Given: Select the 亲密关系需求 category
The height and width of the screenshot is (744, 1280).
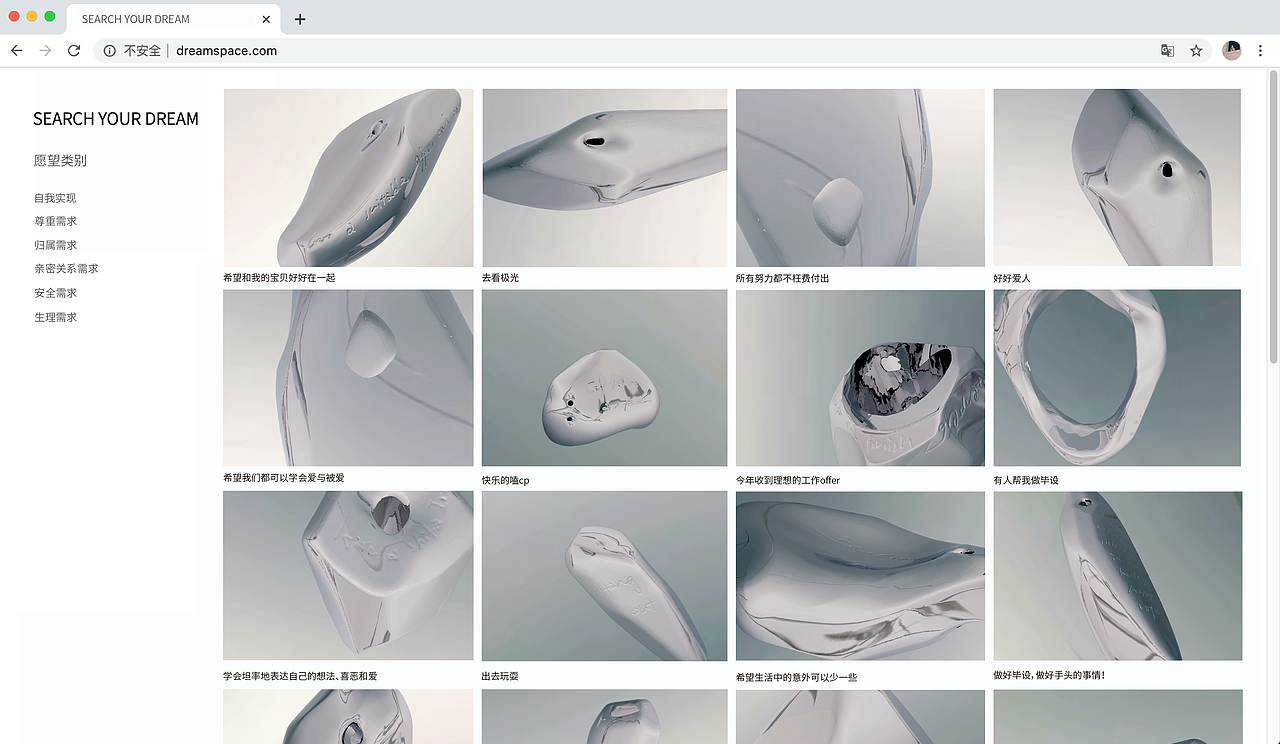Looking at the screenshot, I should coord(66,268).
